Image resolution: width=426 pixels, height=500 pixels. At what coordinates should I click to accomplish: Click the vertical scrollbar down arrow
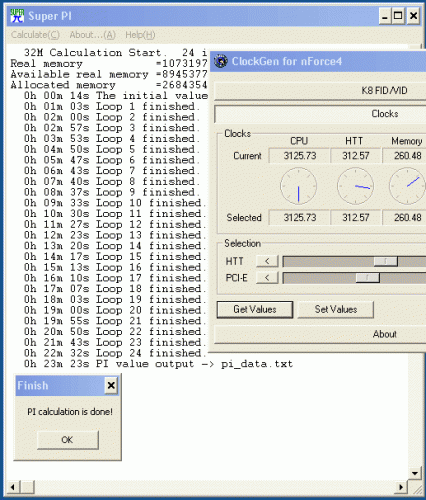pos(415,473)
